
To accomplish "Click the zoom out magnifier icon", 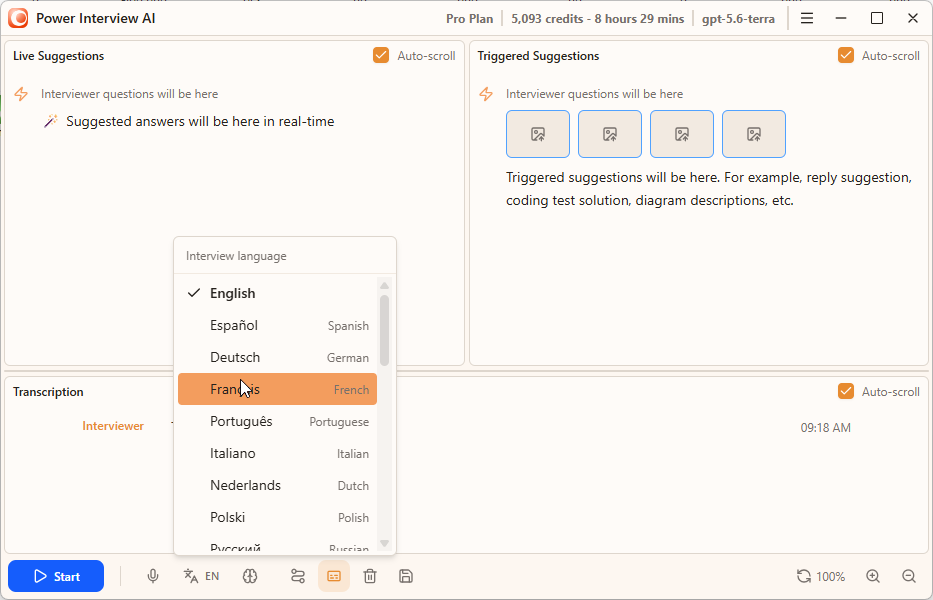I will click(909, 576).
